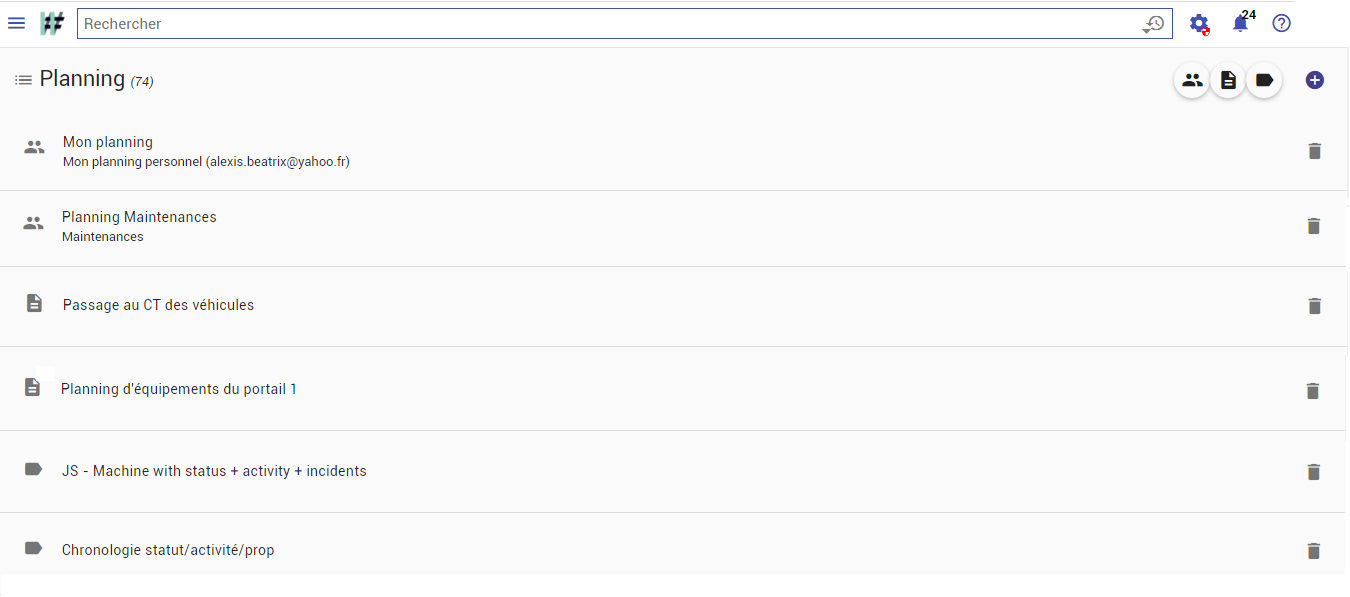Open the help question mark icon
The height and width of the screenshot is (597, 1350).
coord(1281,23)
